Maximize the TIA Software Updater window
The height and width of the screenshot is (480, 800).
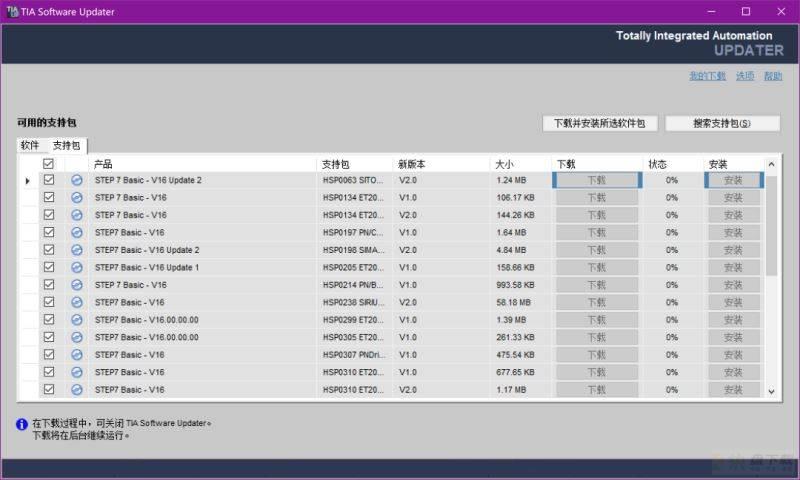point(746,11)
